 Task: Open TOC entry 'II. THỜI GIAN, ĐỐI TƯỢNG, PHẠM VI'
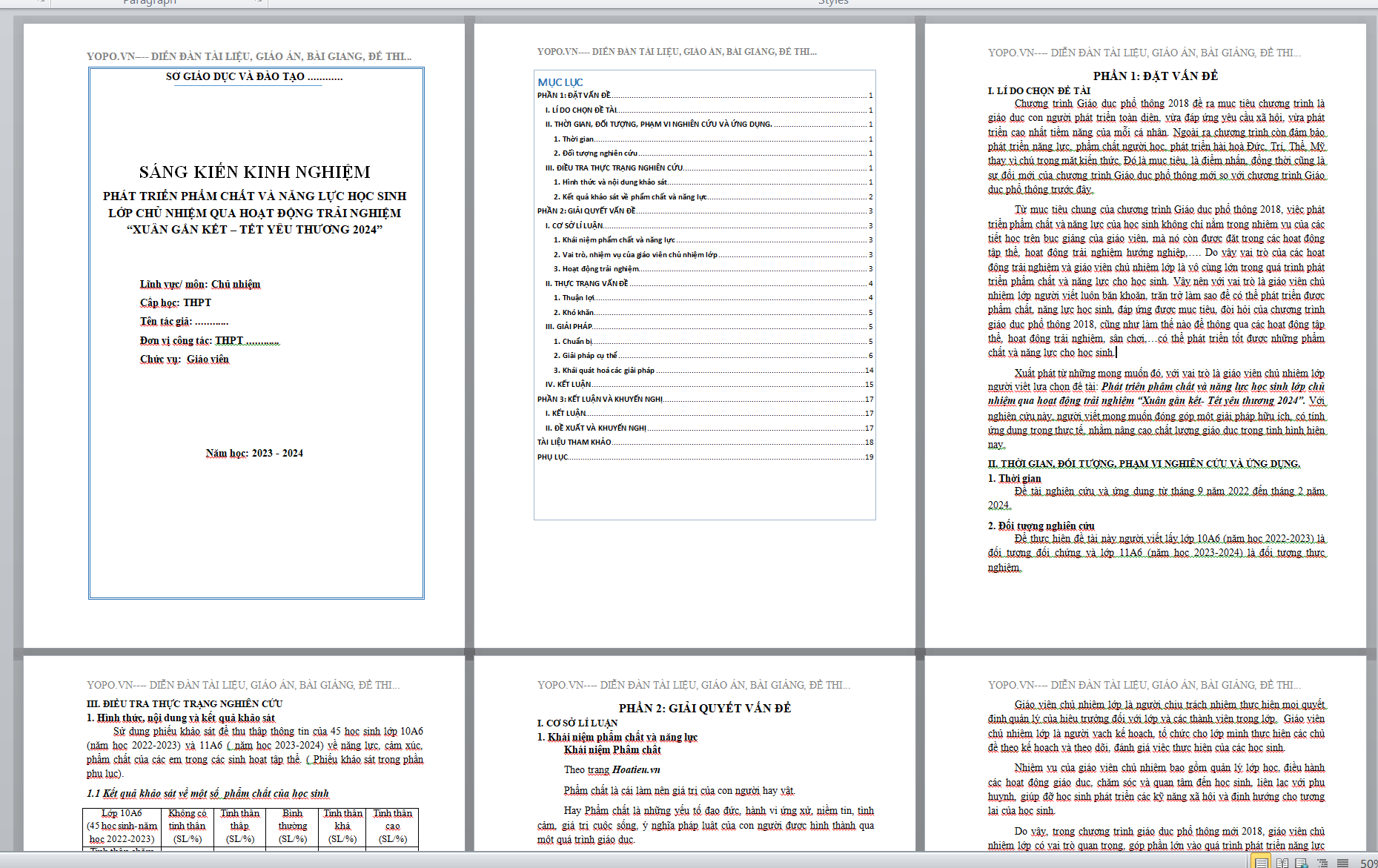click(x=709, y=124)
